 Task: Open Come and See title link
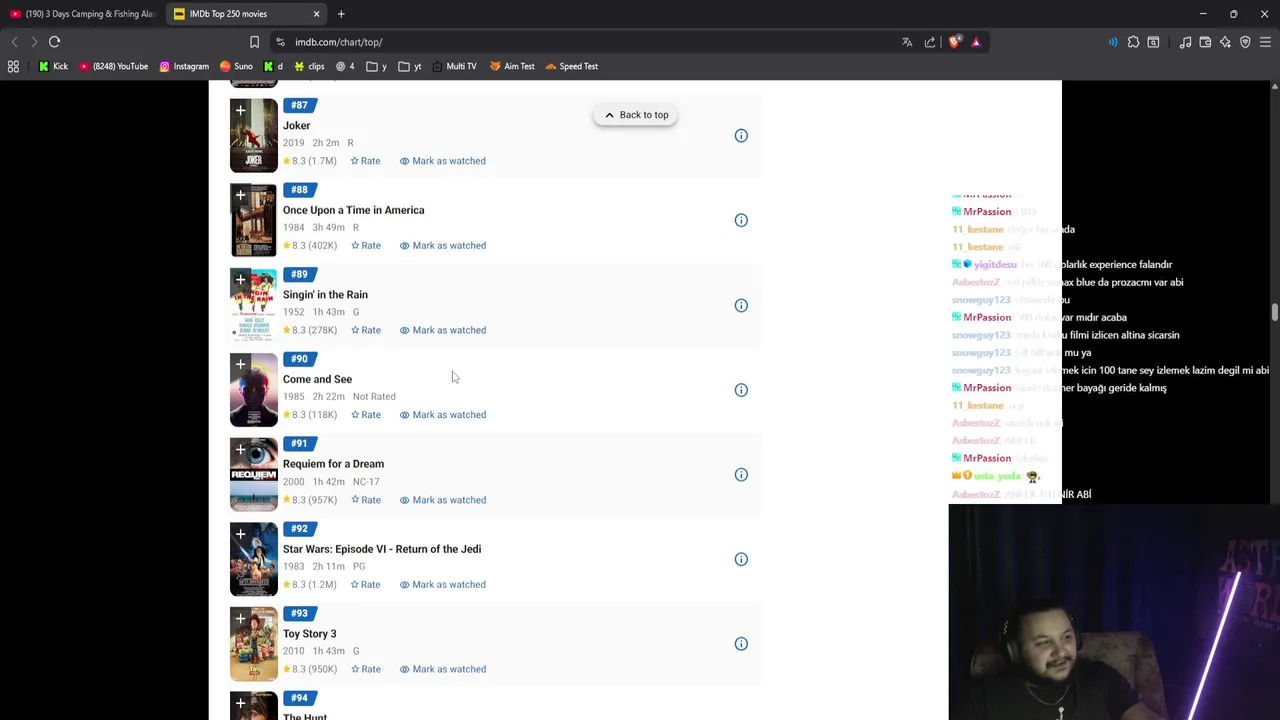click(317, 379)
